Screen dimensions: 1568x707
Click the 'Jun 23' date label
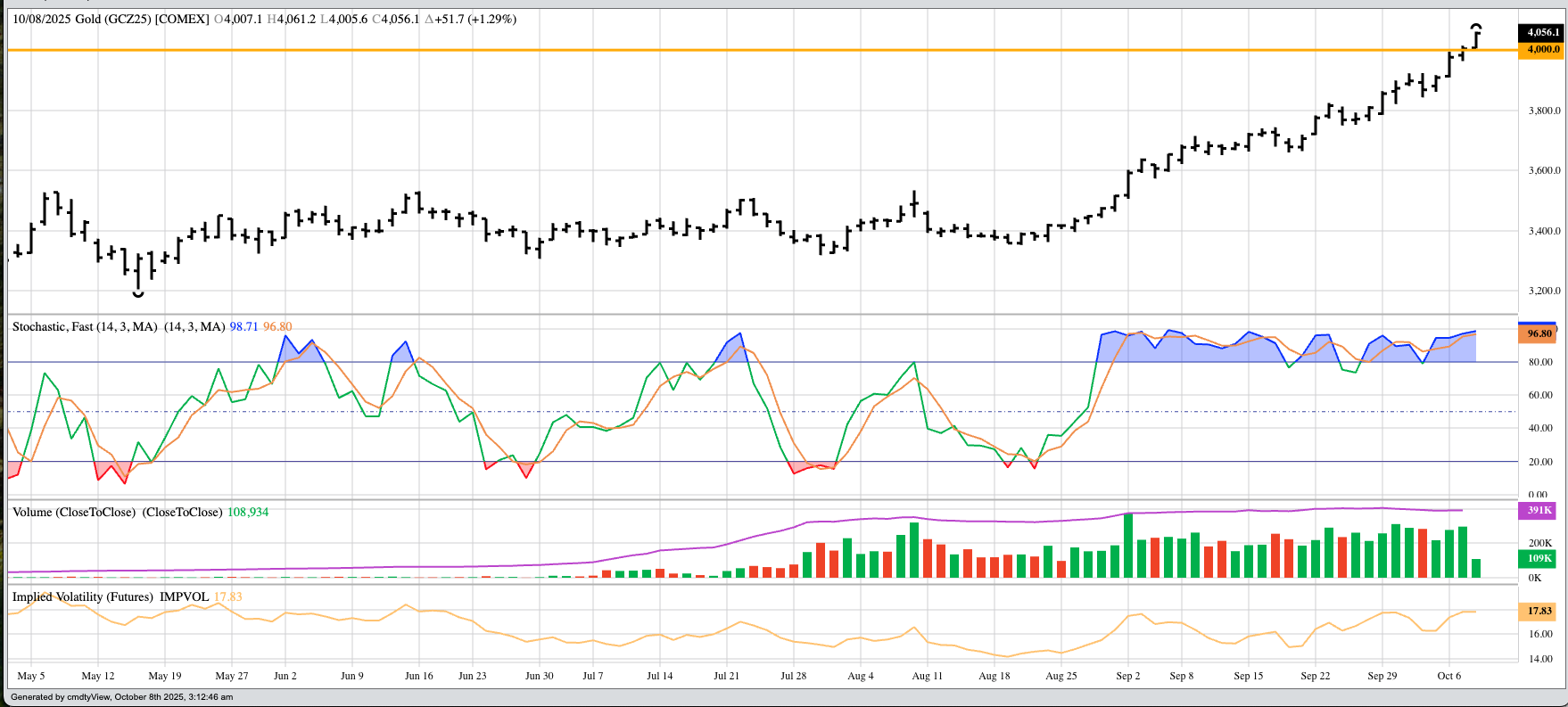473,676
